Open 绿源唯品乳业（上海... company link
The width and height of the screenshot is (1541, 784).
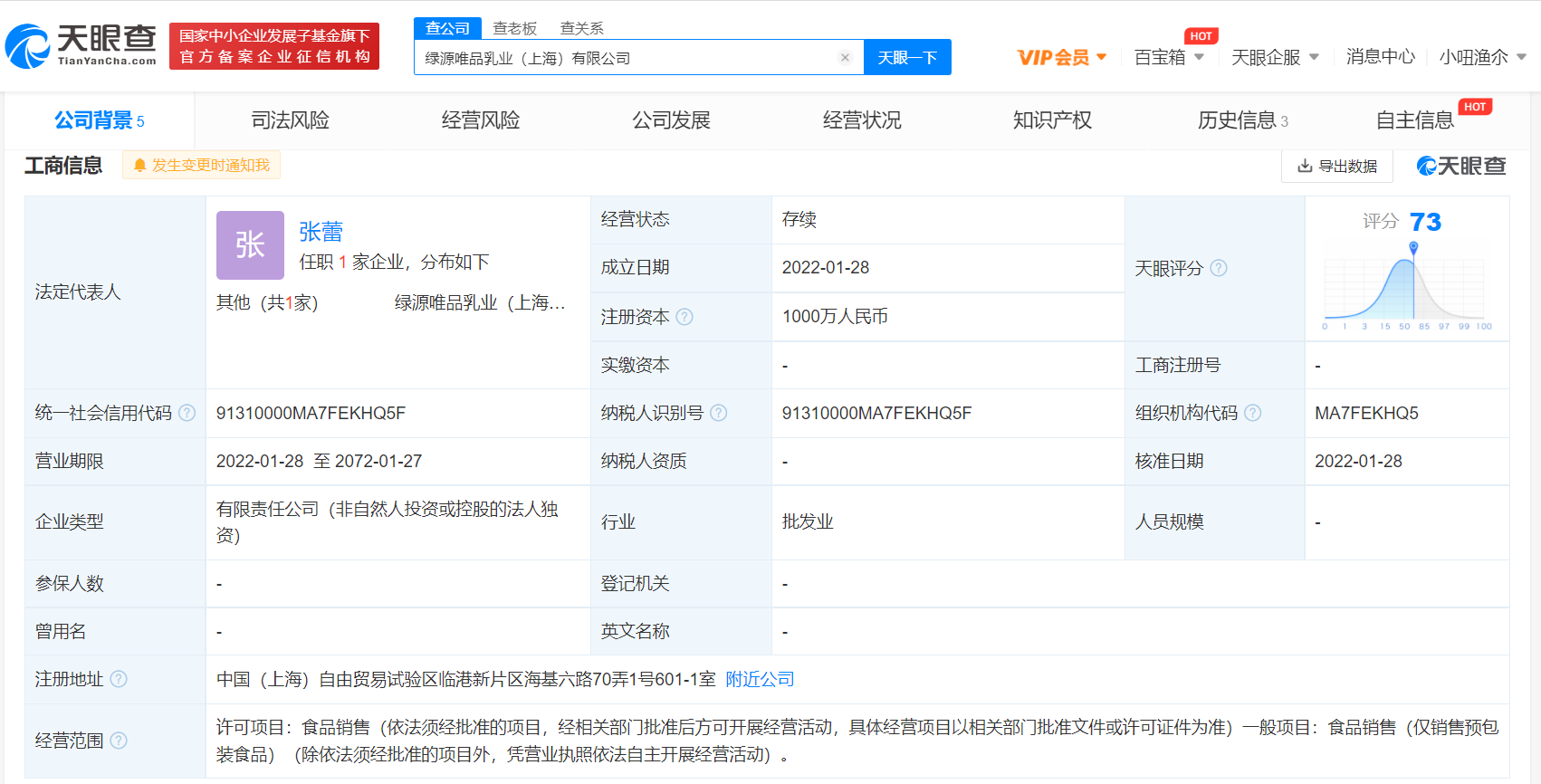click(x=480, y=302)
